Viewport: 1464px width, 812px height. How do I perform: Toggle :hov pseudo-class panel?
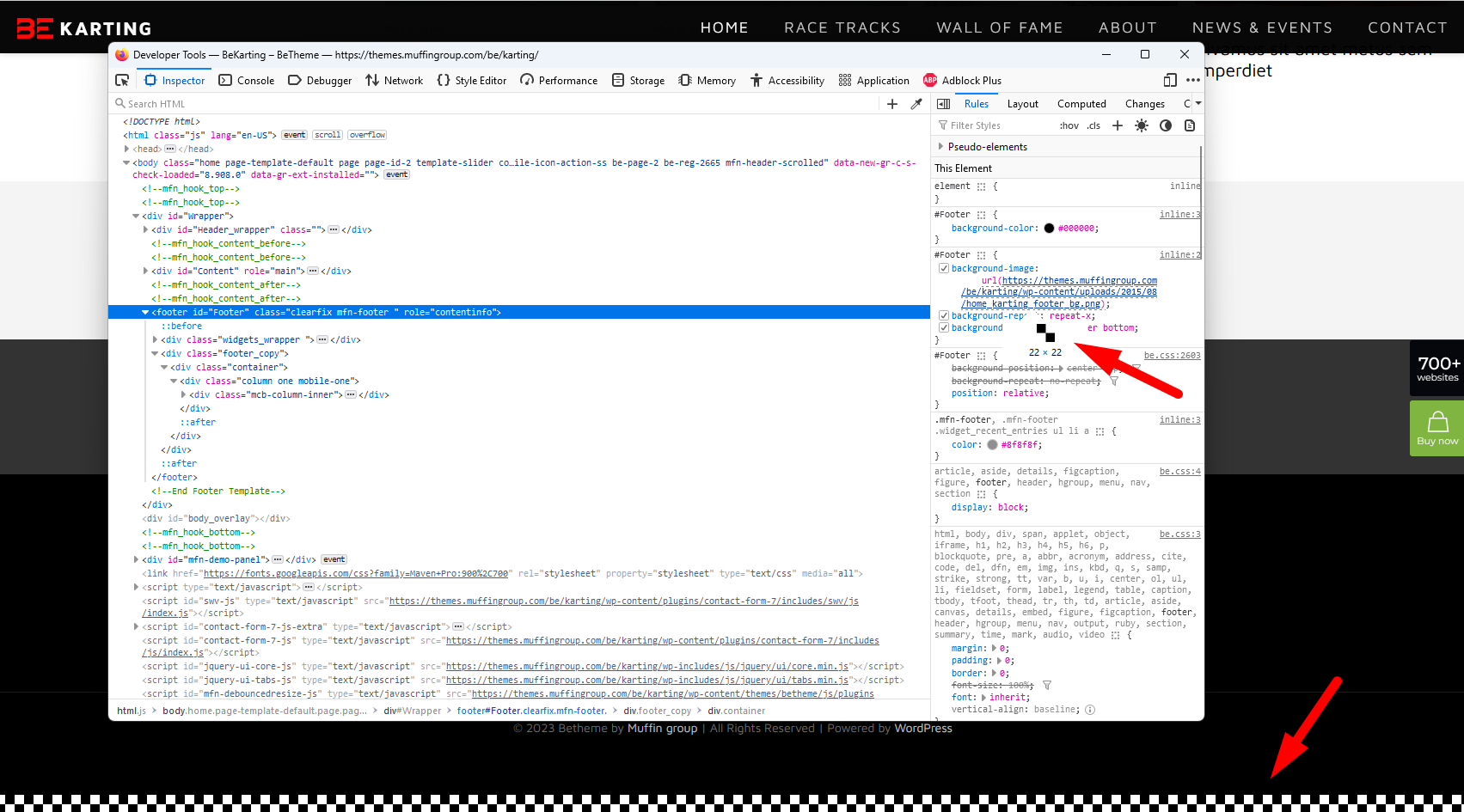click(x=1069, y=125)
